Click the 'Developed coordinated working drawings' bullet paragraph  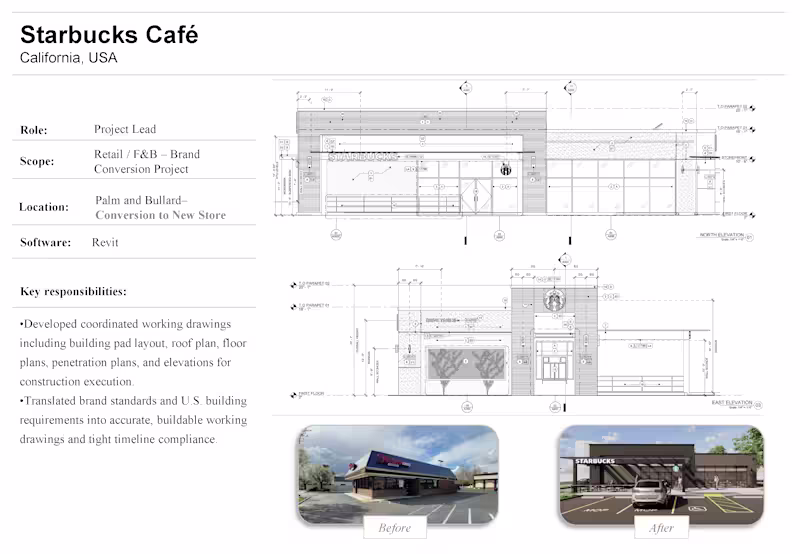133,352
